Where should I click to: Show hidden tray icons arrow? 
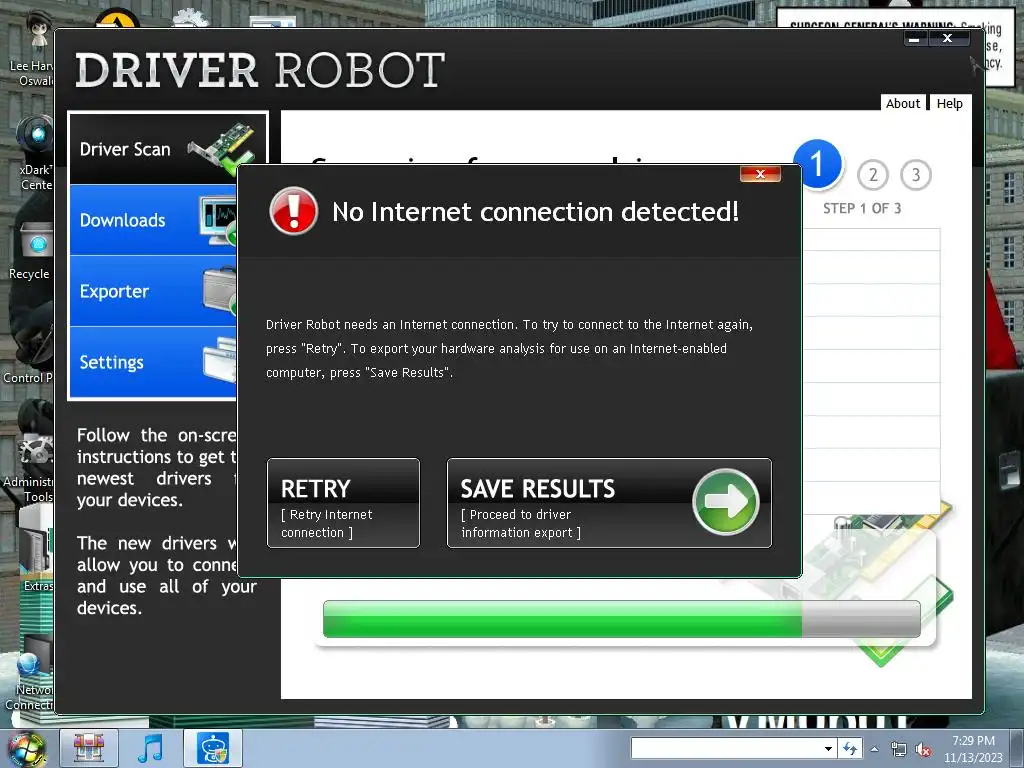click(x=874, y=749)
